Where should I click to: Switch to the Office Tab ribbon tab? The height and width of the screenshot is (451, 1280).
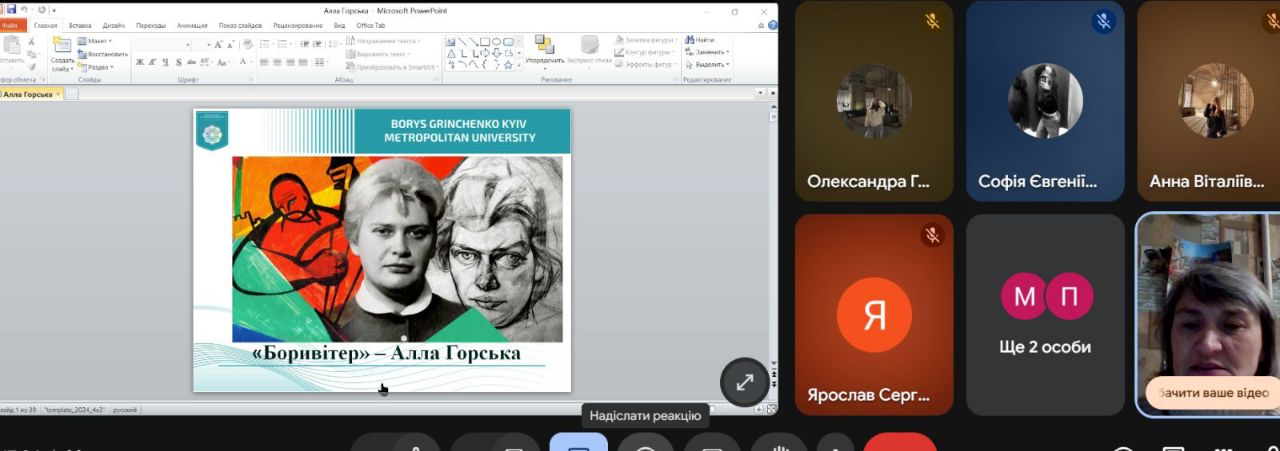(370, 25)
